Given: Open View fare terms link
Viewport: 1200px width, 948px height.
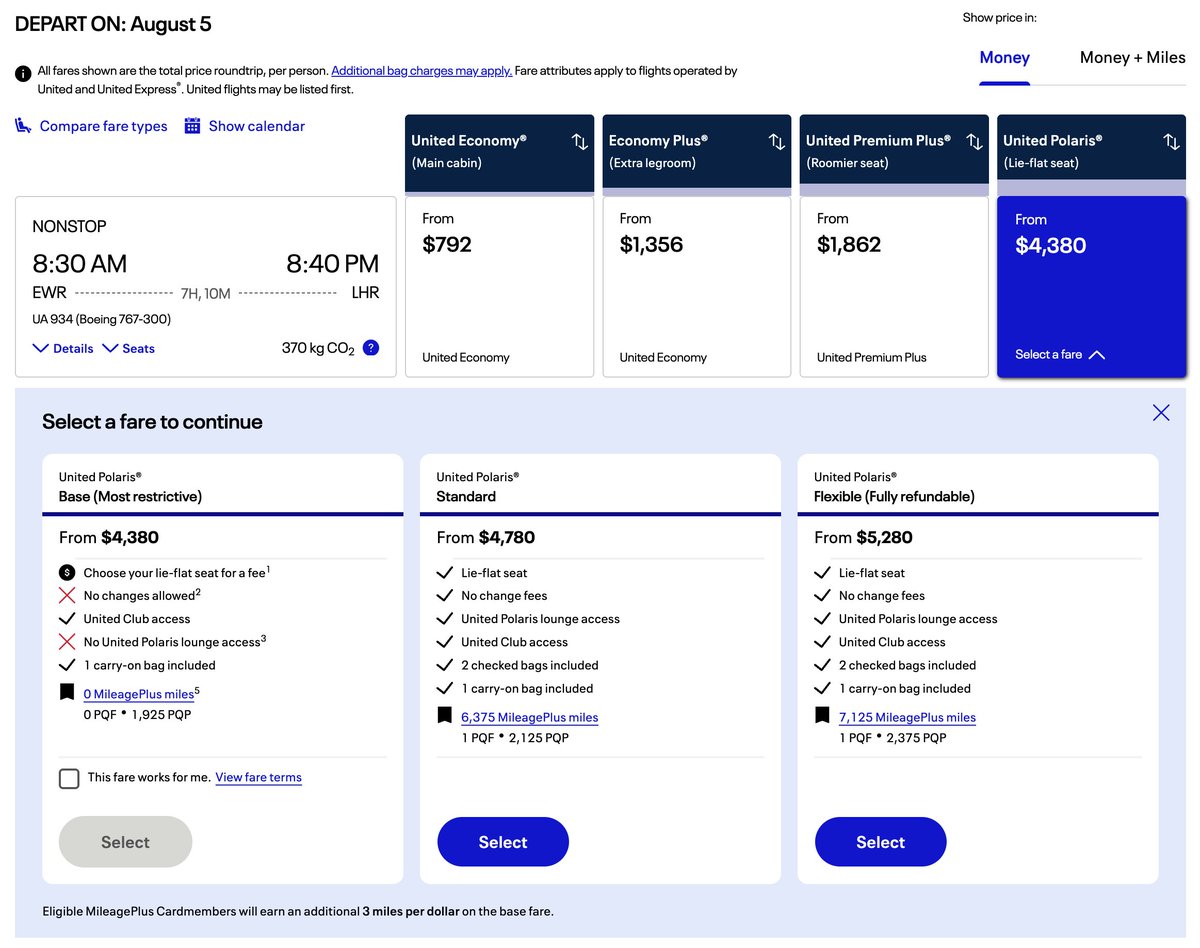Looking at the screenshot, I should click(x=258, y=777).
